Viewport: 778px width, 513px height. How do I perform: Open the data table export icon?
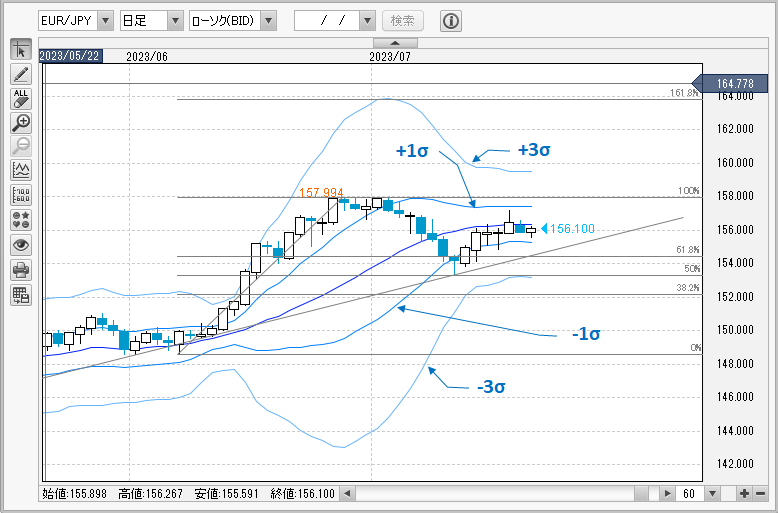click(21, 295)
